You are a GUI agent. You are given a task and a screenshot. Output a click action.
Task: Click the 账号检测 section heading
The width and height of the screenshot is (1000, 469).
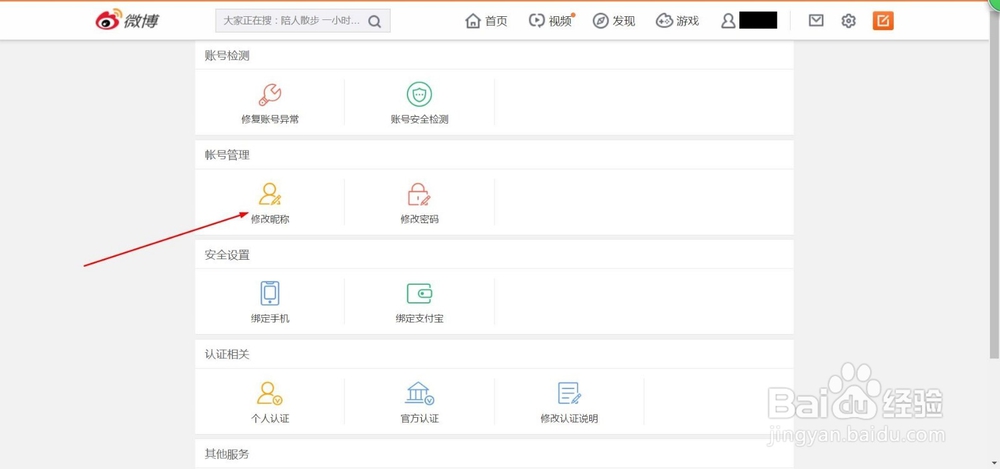click(227, 56)
